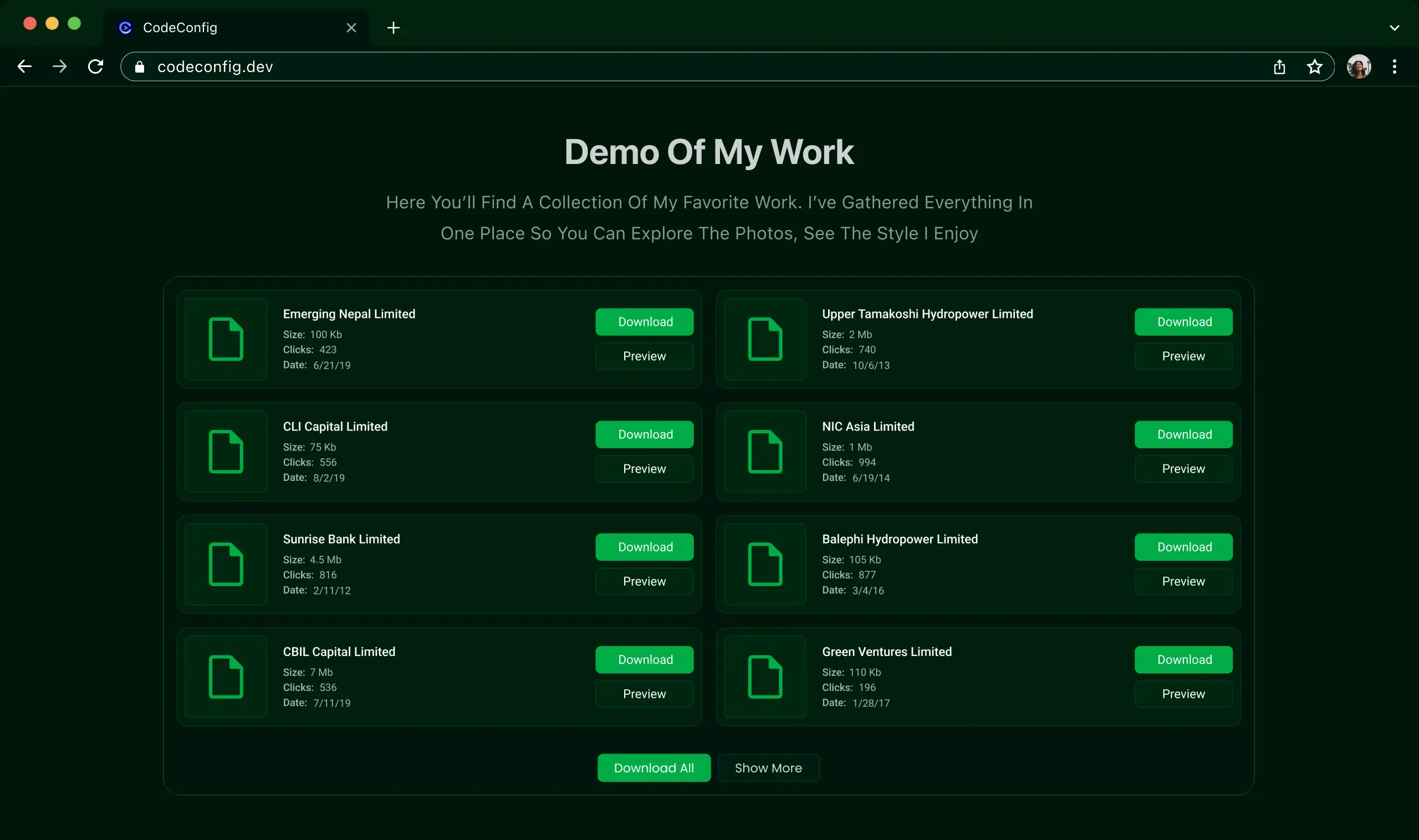Click the share icon in the address bar
The height and width of the screenshot is (840, 1419).
(x=1279, y=67)
